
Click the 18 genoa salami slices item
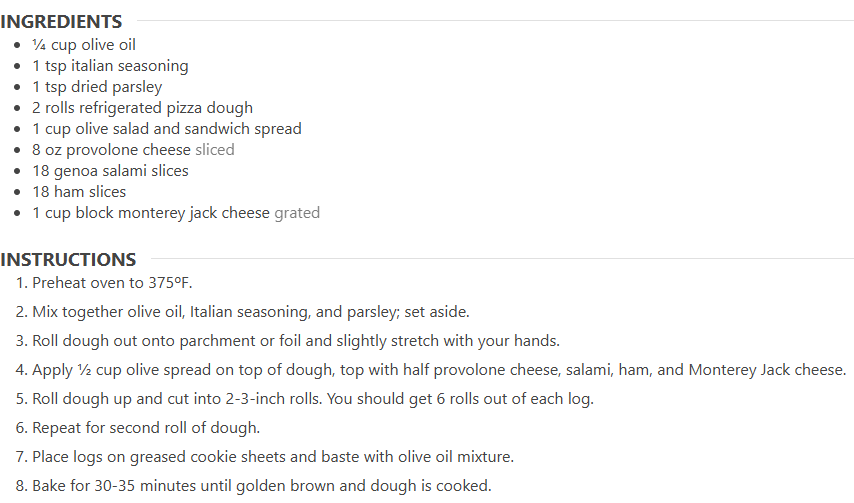pyautogui.click(x=110, y=171)
